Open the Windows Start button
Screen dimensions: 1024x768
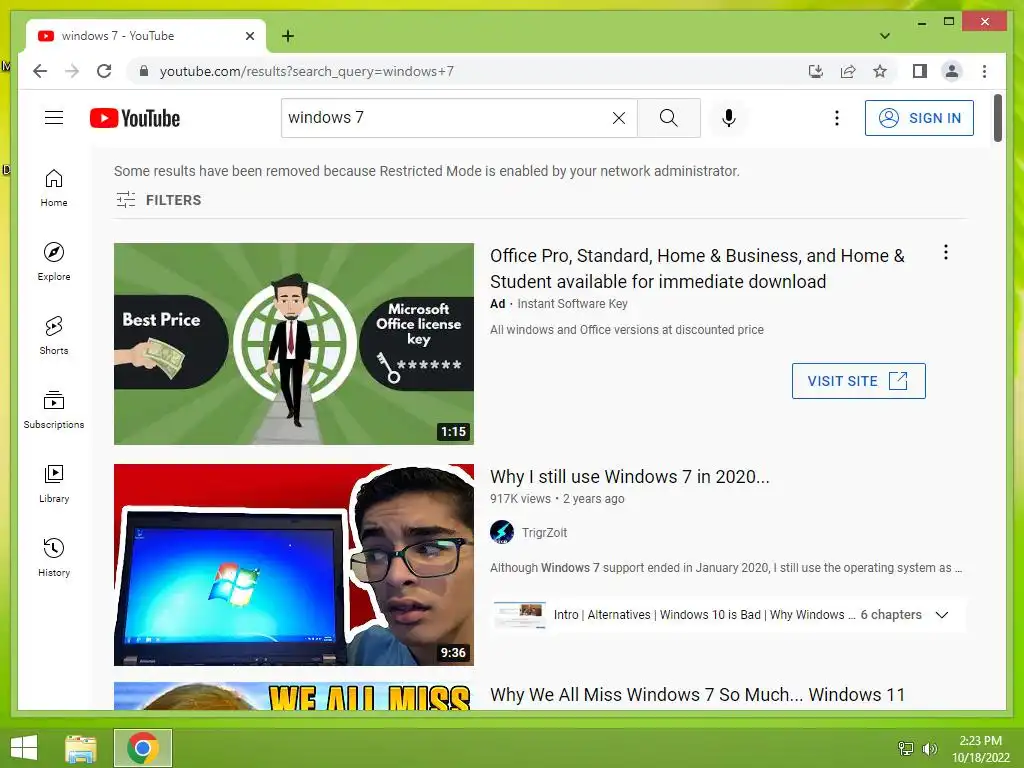[24, 748]
